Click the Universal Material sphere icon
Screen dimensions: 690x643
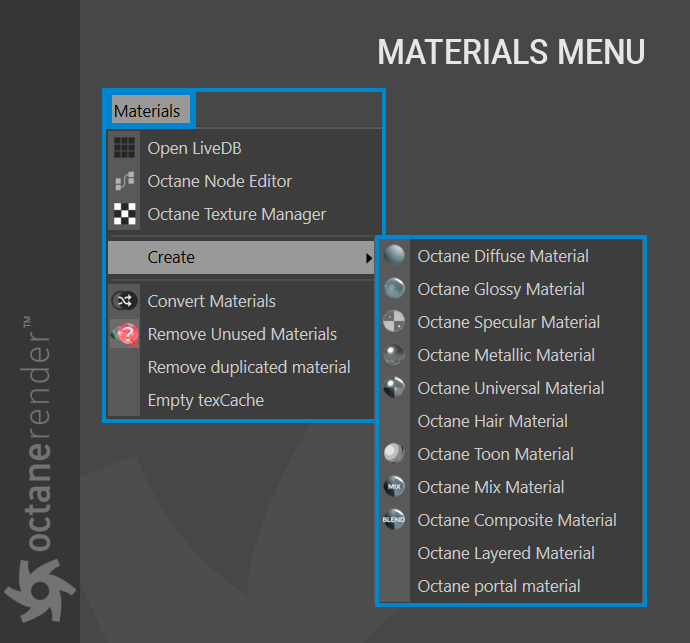tap(394, 387)
